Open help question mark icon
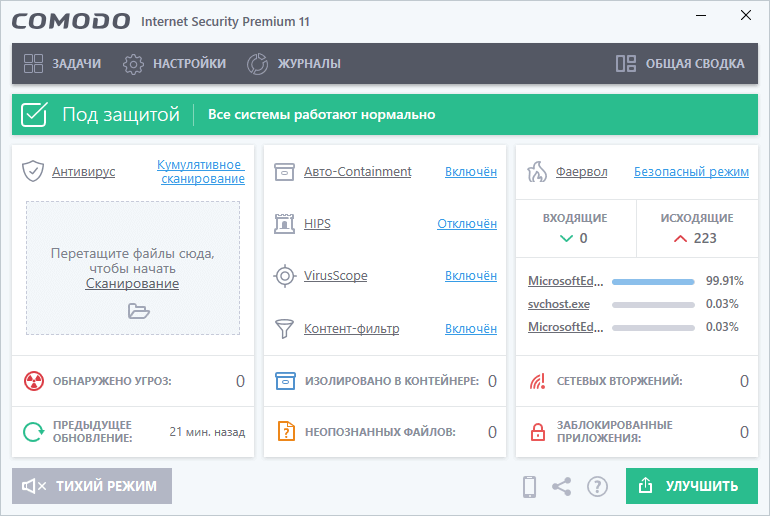This screenshot has width=770, height=516. point(597,486)
